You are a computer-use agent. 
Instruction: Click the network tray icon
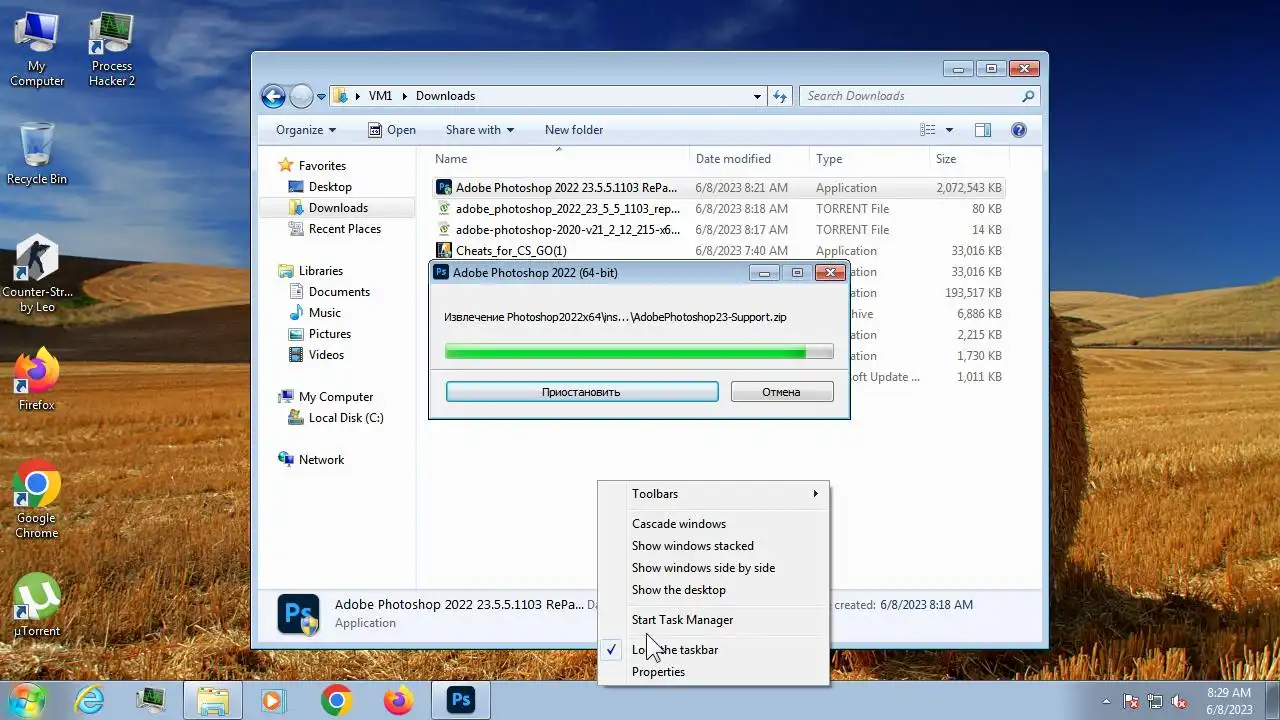coord(1155,701)
